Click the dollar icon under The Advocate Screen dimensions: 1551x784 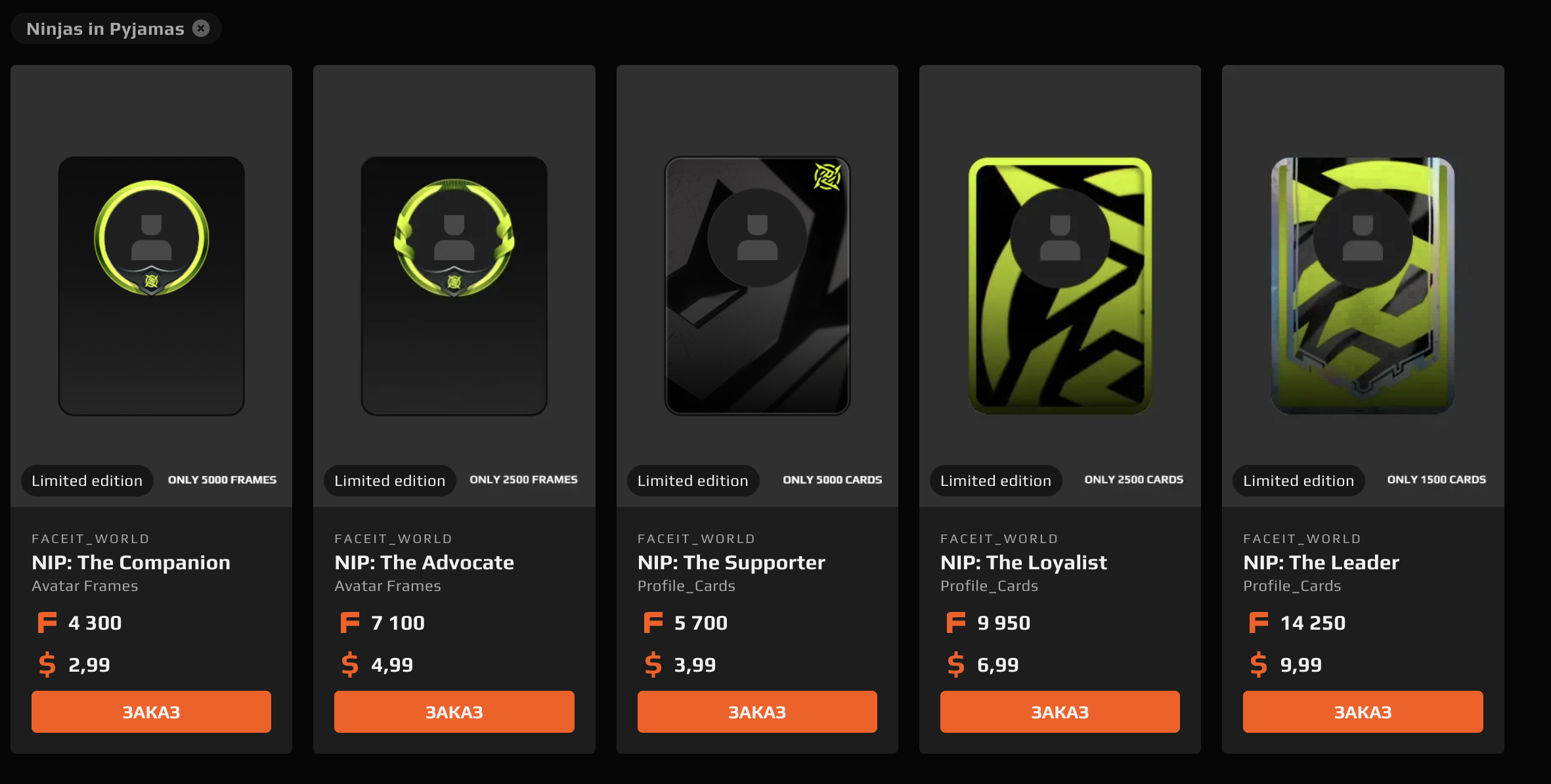[x=350, y=664]
